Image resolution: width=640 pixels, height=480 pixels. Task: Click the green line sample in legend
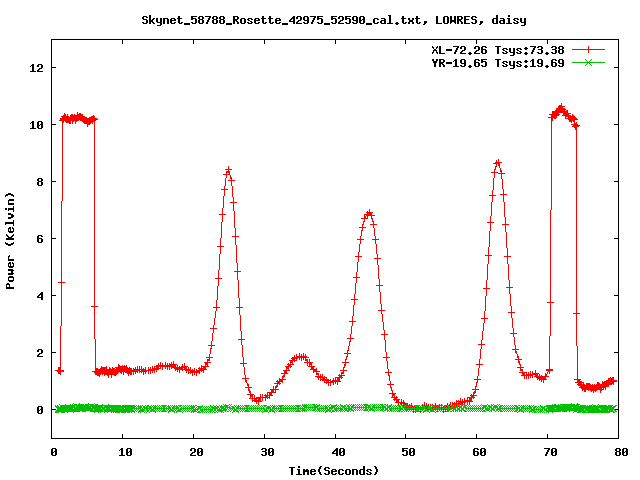tap(588, 62)
